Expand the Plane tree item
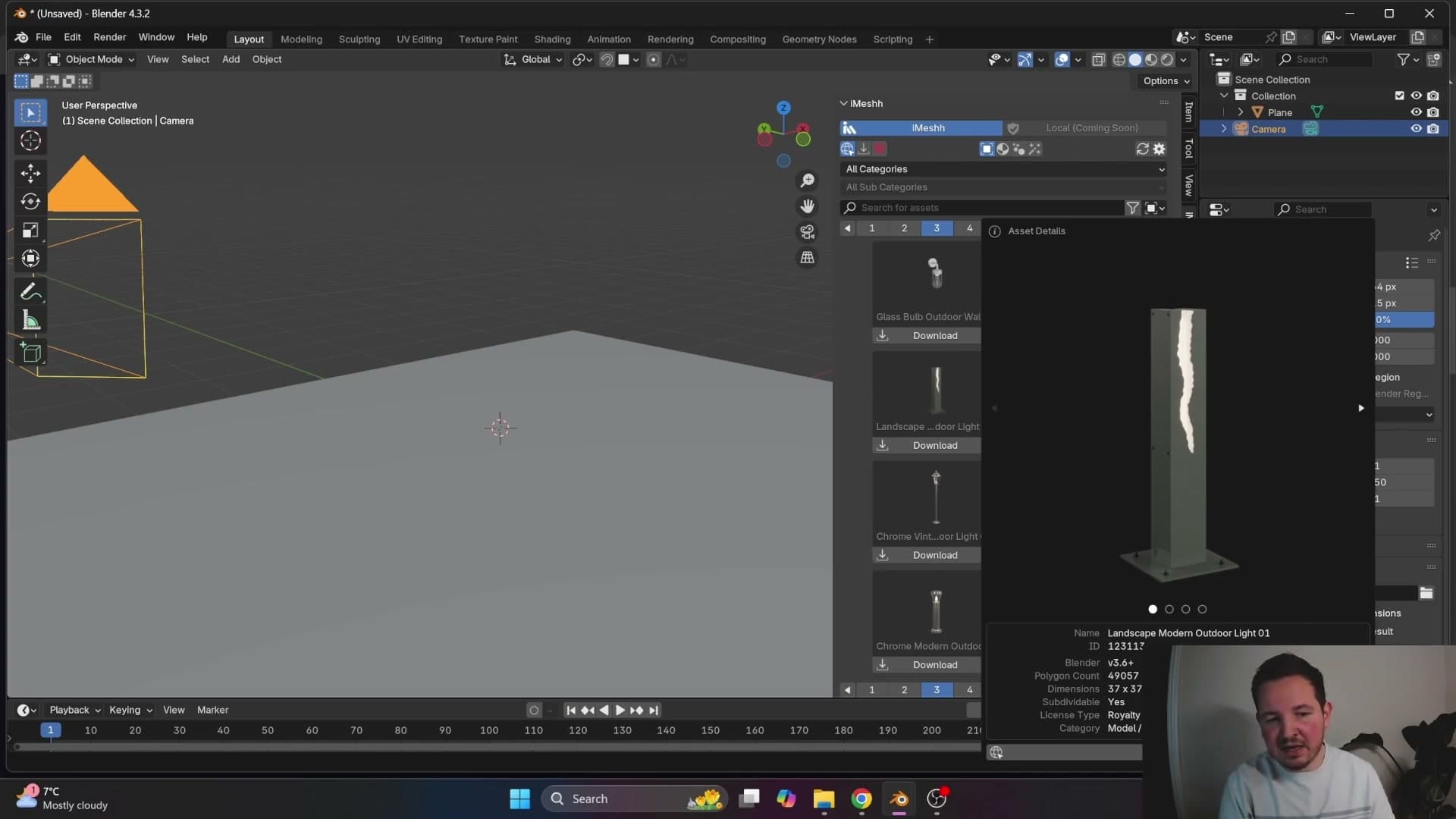This screenshot has height=819, width=1456. [x=1241, y=112]
